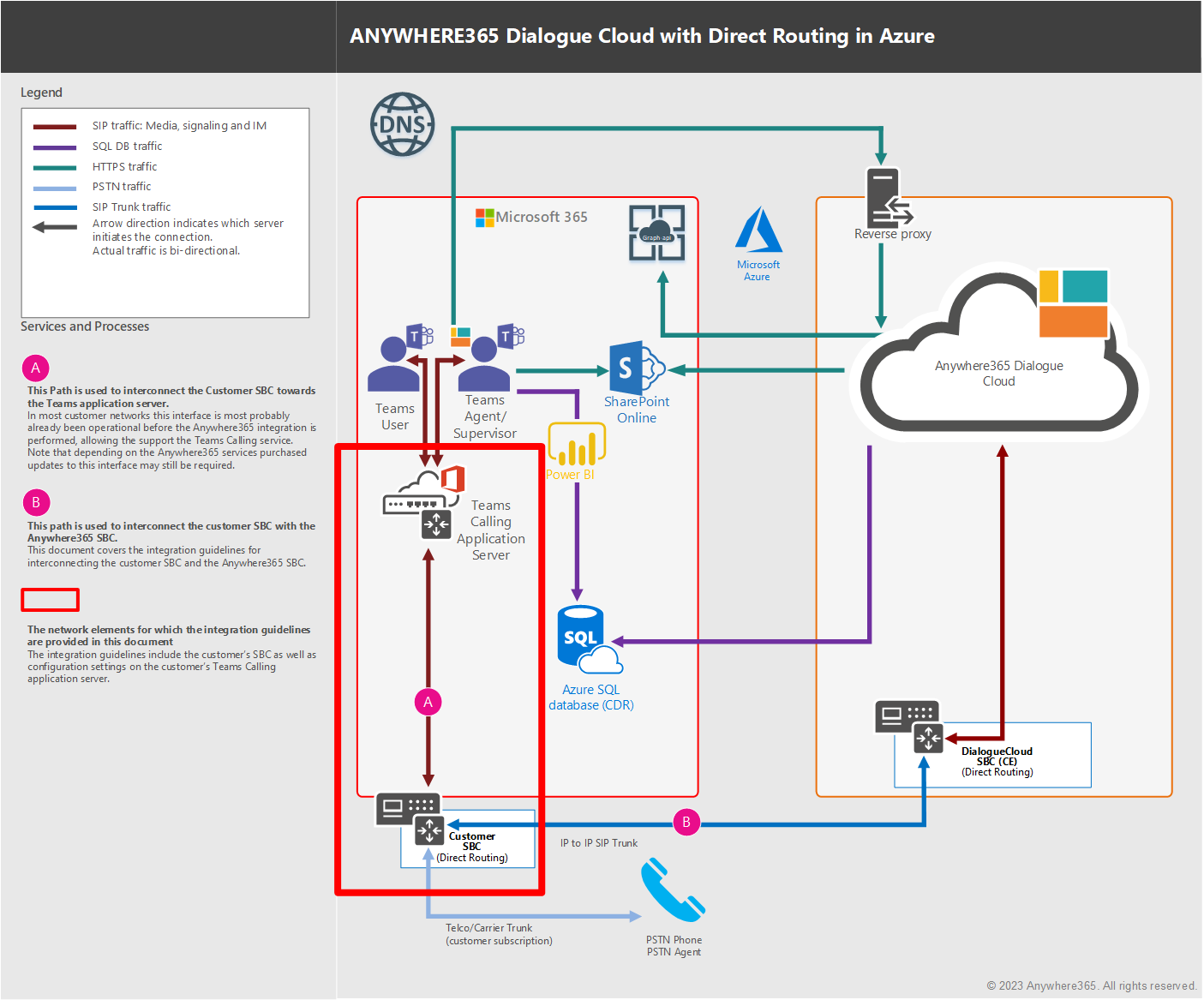Select the Customer SBC device icon
Screen dimensions: 1204x1000
point(410,818)
